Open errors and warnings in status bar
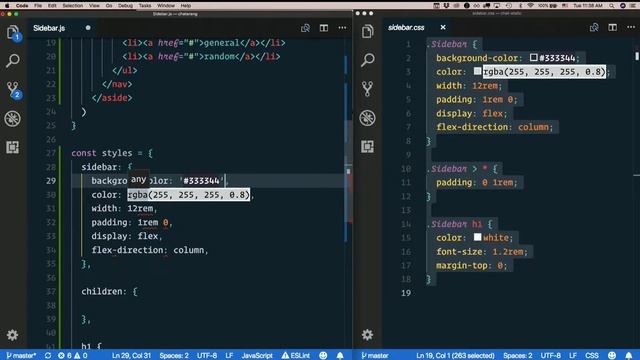The image size is (640, 360). 73,356
